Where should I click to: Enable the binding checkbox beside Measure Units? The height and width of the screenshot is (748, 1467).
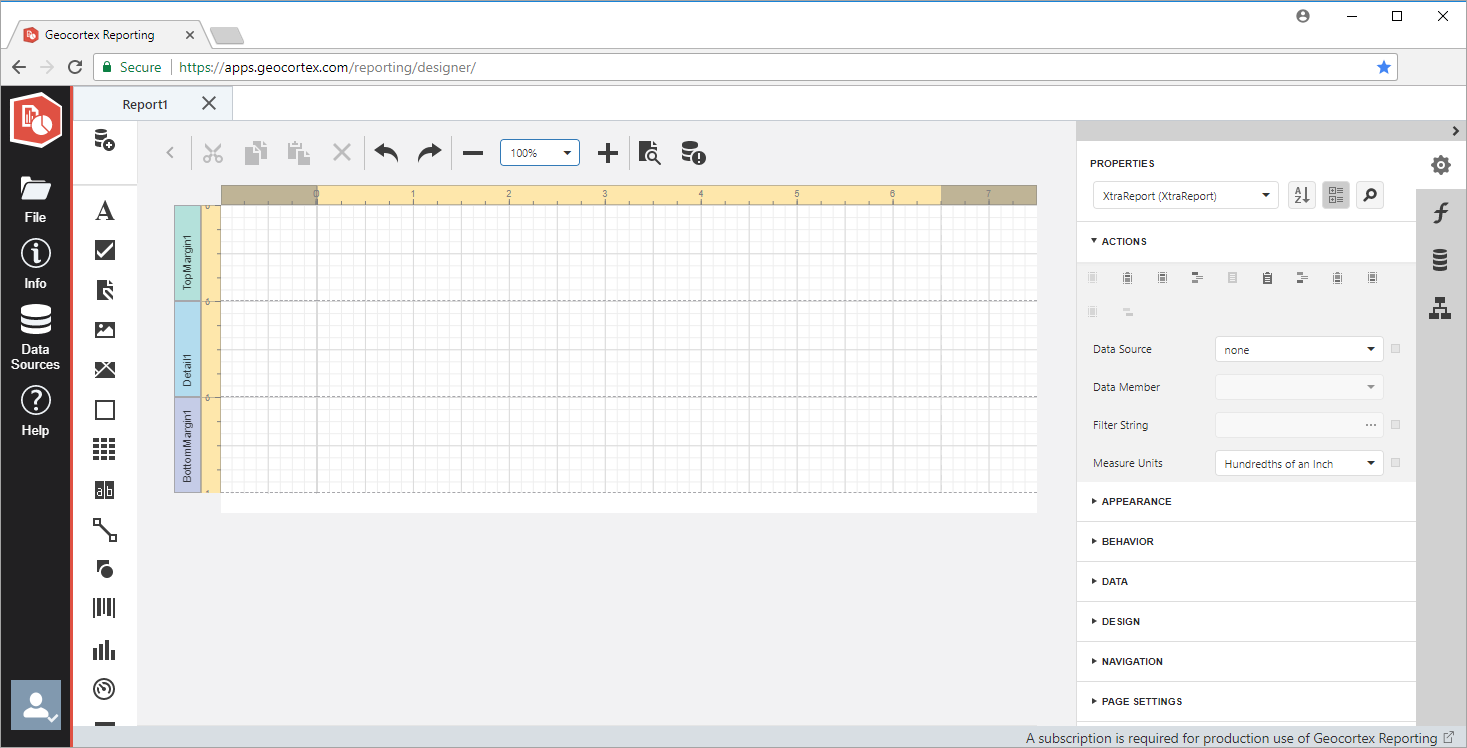click(1396, 462)
